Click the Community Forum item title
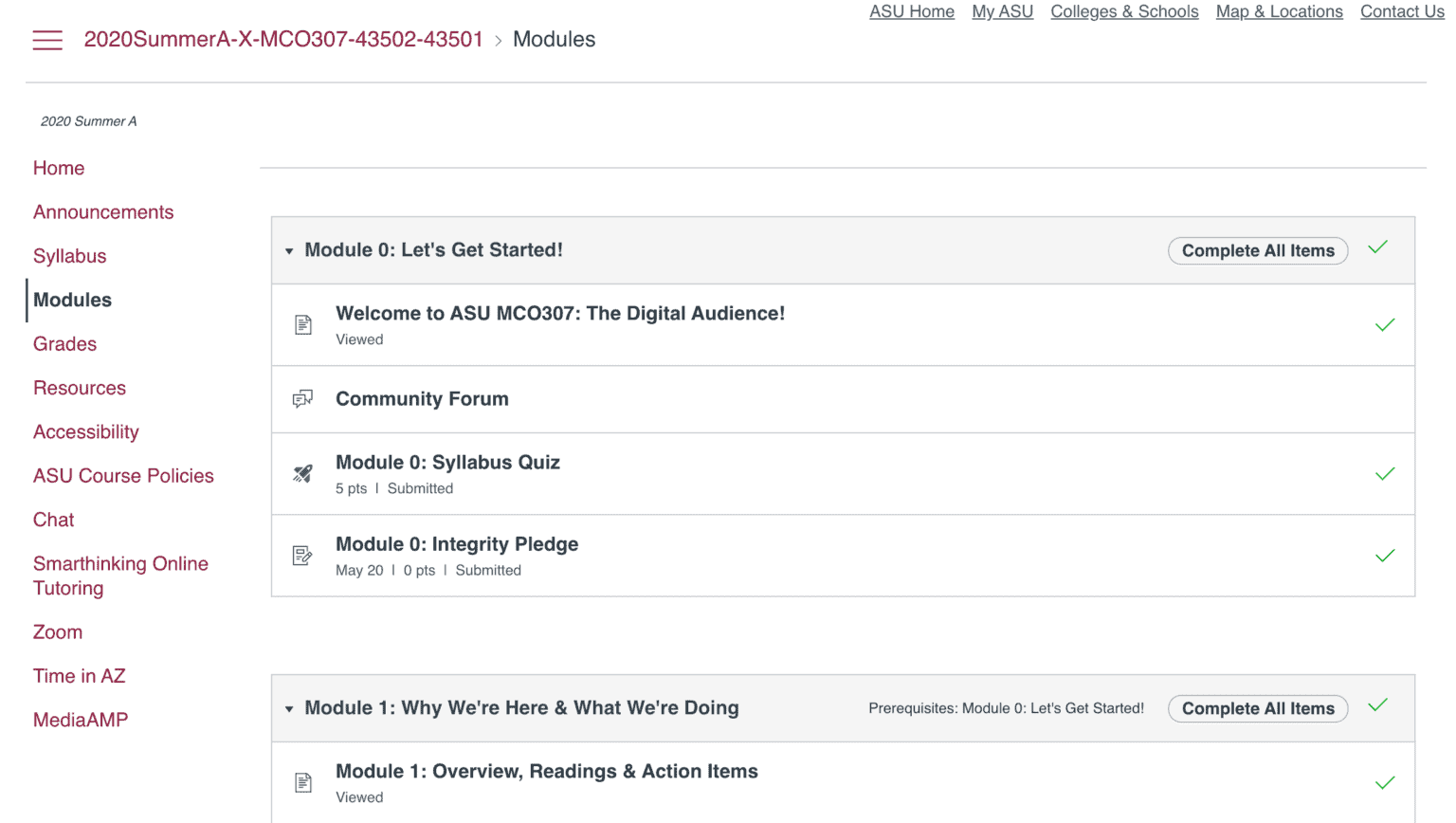 (422, 399)
